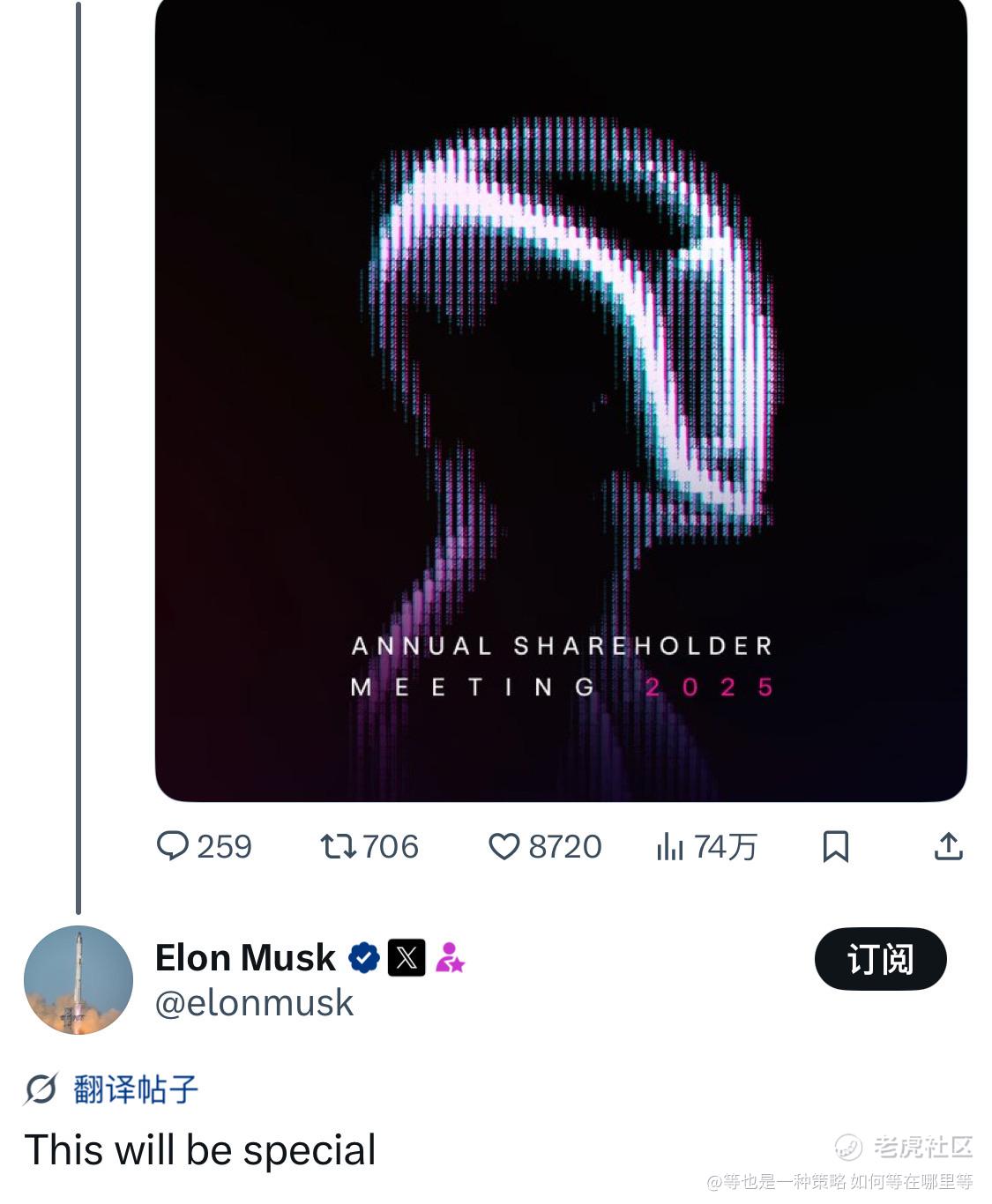The width and height of the screenshot is (992, 1204).
Task: Bookmark the shareholder meeting post
Action: click(x=835, y=846)
